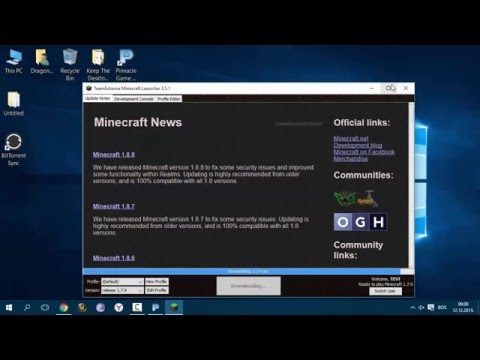480x360 pixels.
Task: Click the Communities heading
Action: pyautogui.click(x=363, y=175)
